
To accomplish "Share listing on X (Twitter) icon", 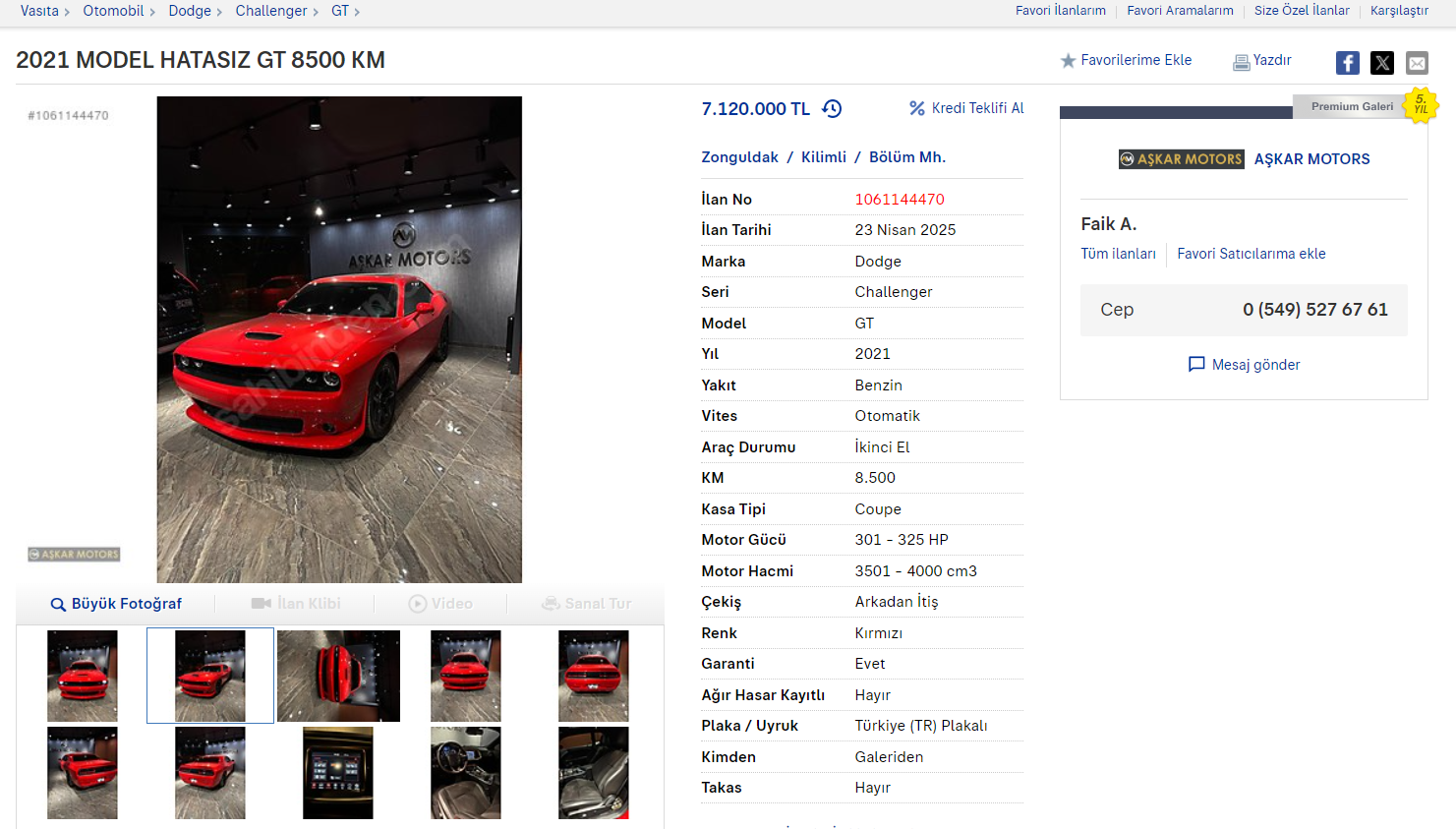I will click(x=1382, y=63).
